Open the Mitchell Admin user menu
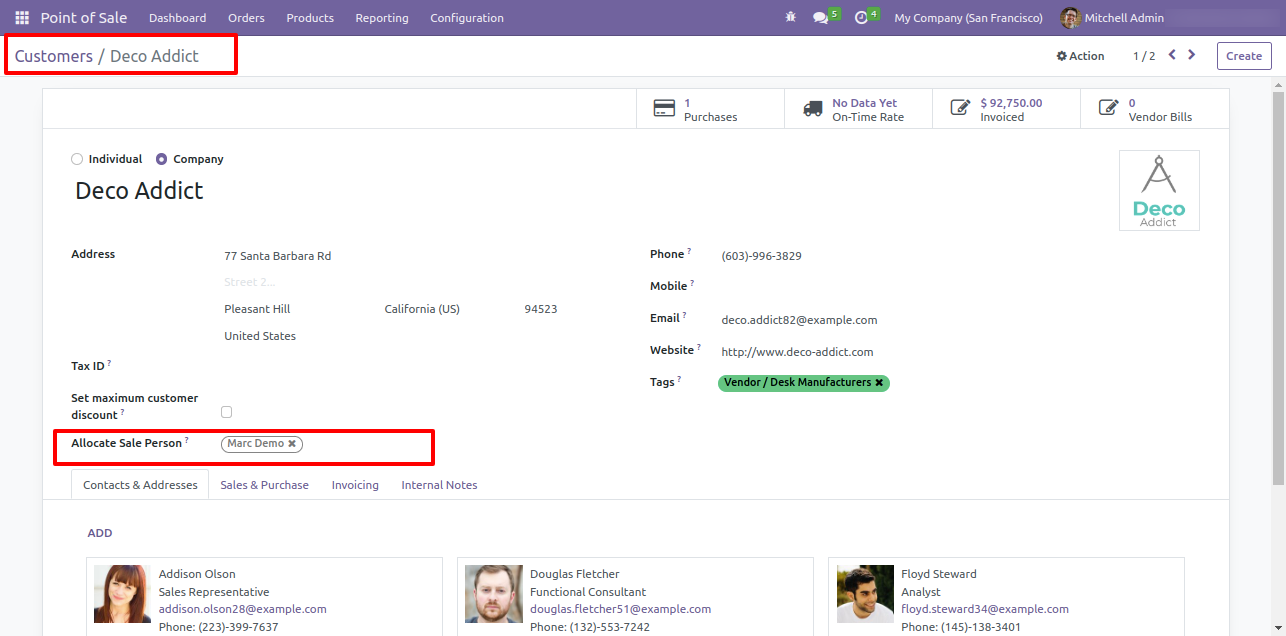Viewport: 1286px width, 636px height. [x=1108, y=18]
